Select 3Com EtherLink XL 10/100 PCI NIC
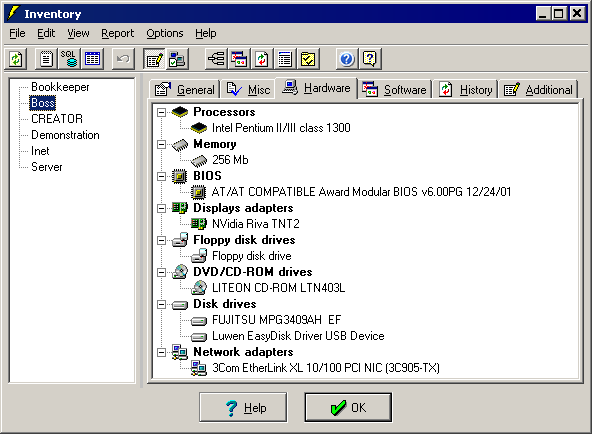The height and width of the screenshot is (434, 592). (326, 368)
